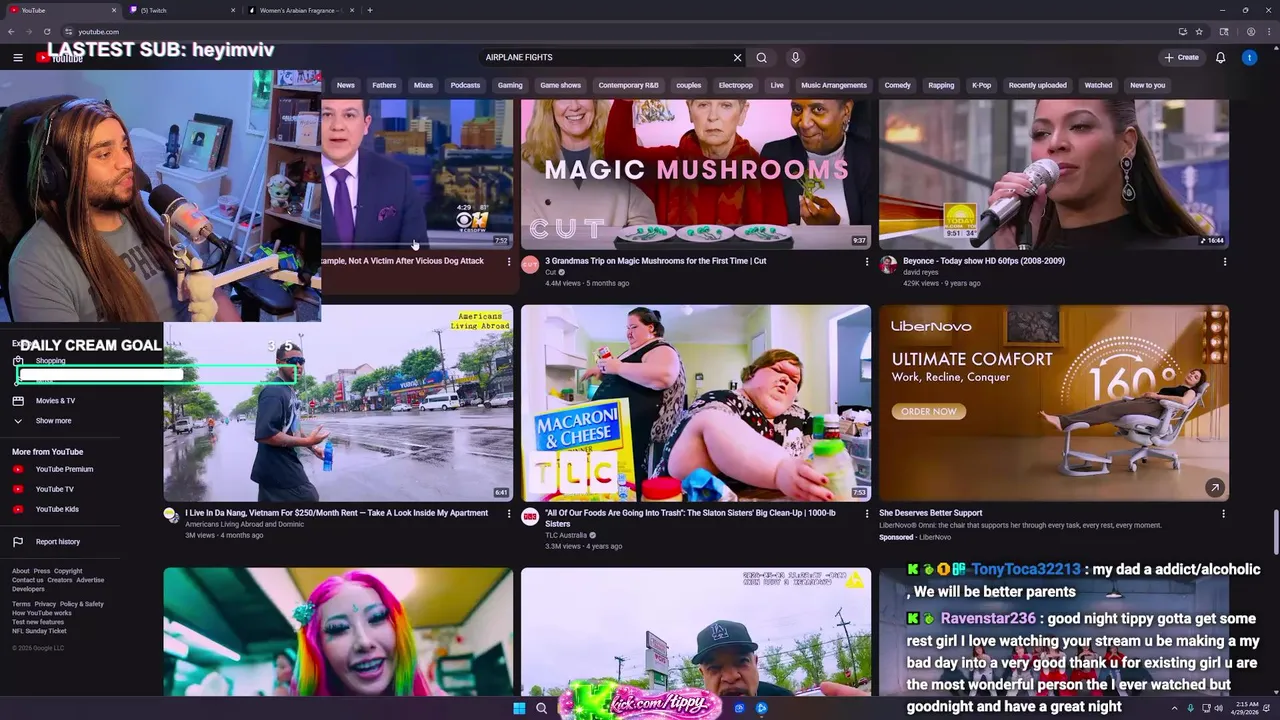The width and height of the screenshot is (1280, 720).
Task: Open the Americans Living Abroad channel avatar
Action: (171, 515)
